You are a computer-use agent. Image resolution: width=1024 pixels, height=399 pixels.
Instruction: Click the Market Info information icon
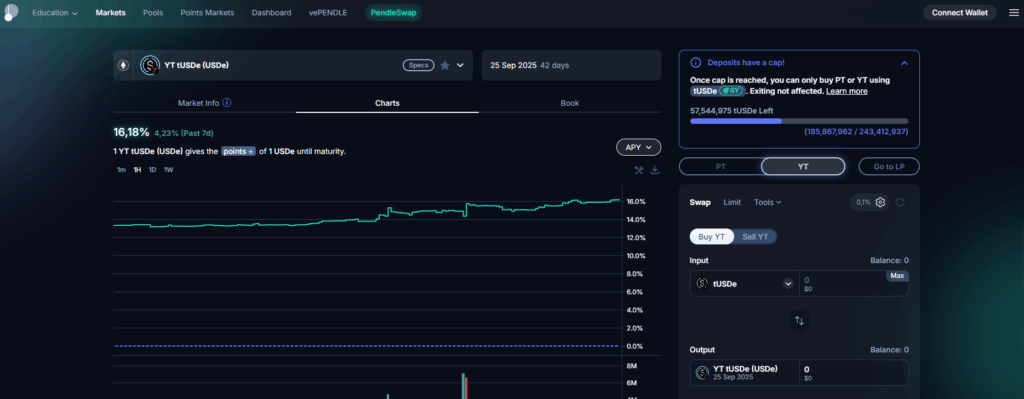227,103
